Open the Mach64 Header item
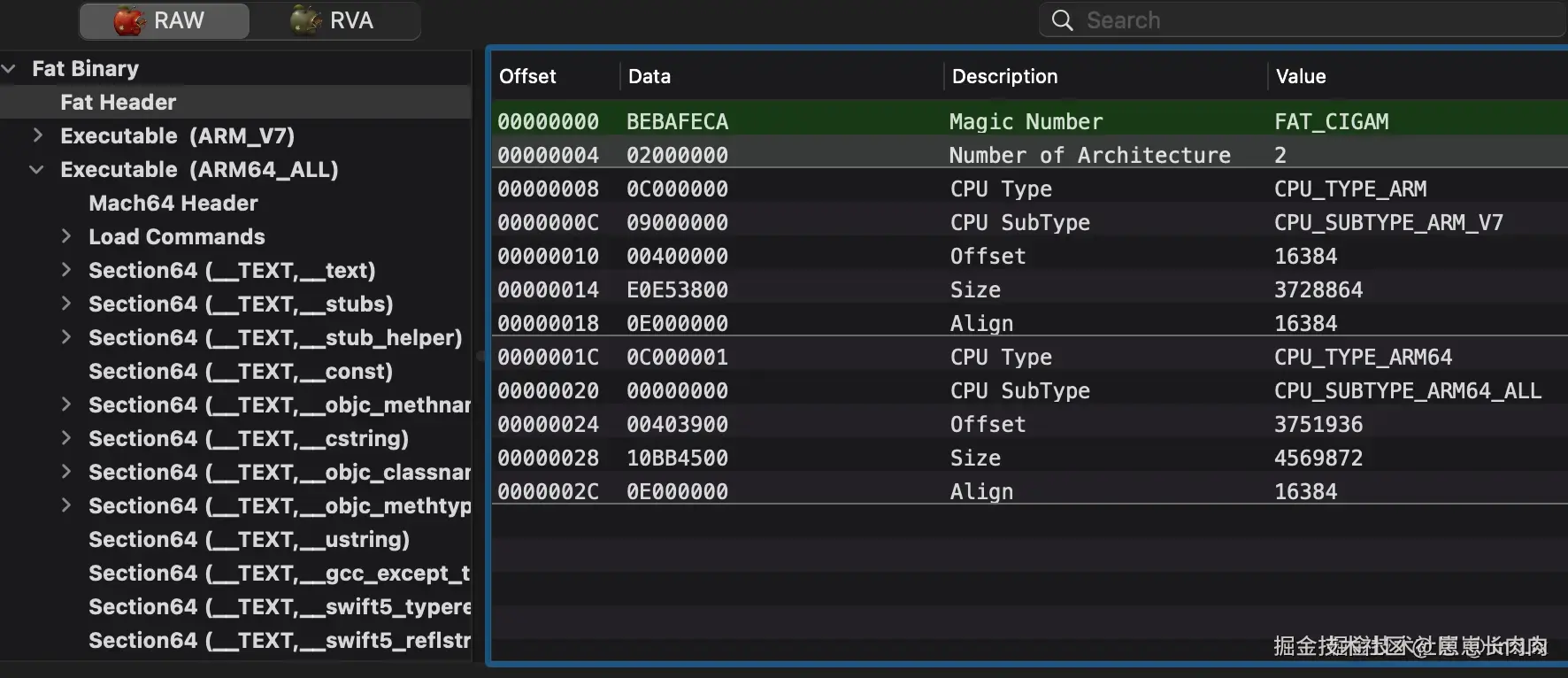 coord(173,203)
